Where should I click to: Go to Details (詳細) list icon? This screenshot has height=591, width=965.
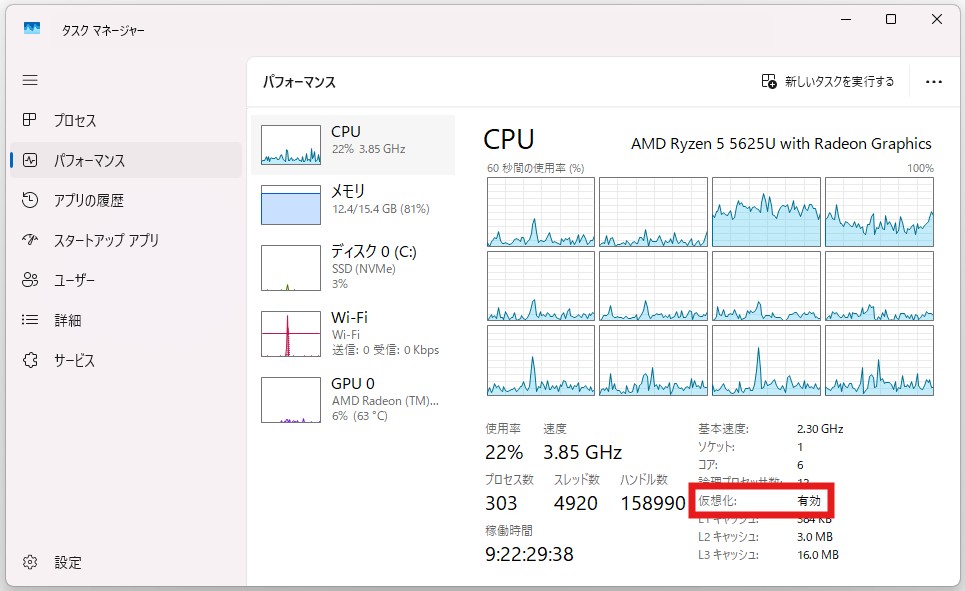point(30,320)
